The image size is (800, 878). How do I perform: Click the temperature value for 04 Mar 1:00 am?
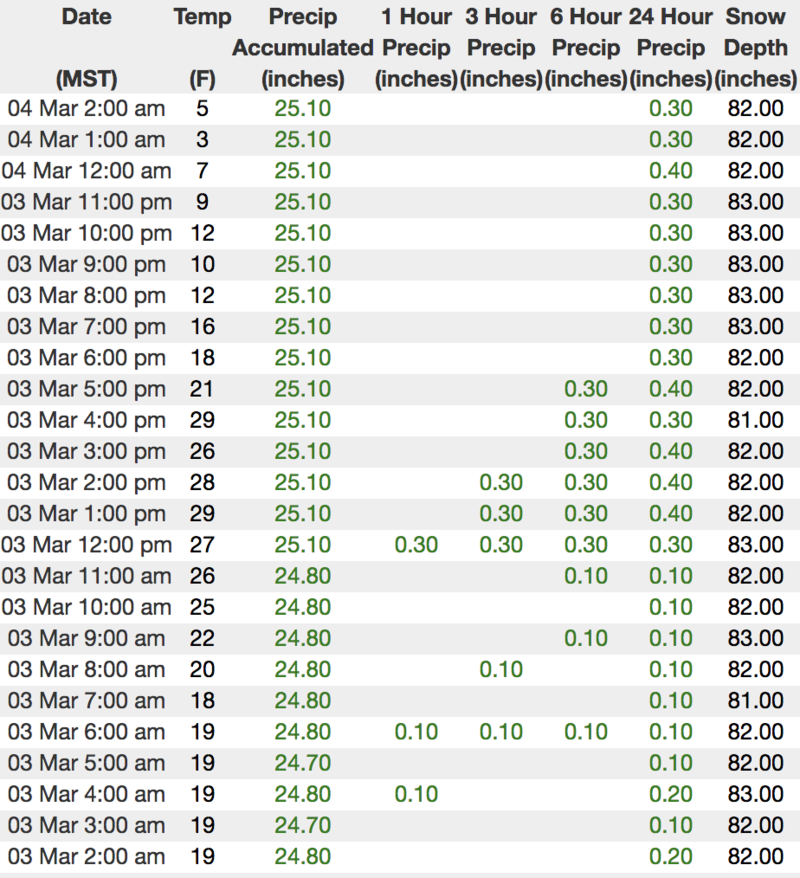[x=202, y=140]
